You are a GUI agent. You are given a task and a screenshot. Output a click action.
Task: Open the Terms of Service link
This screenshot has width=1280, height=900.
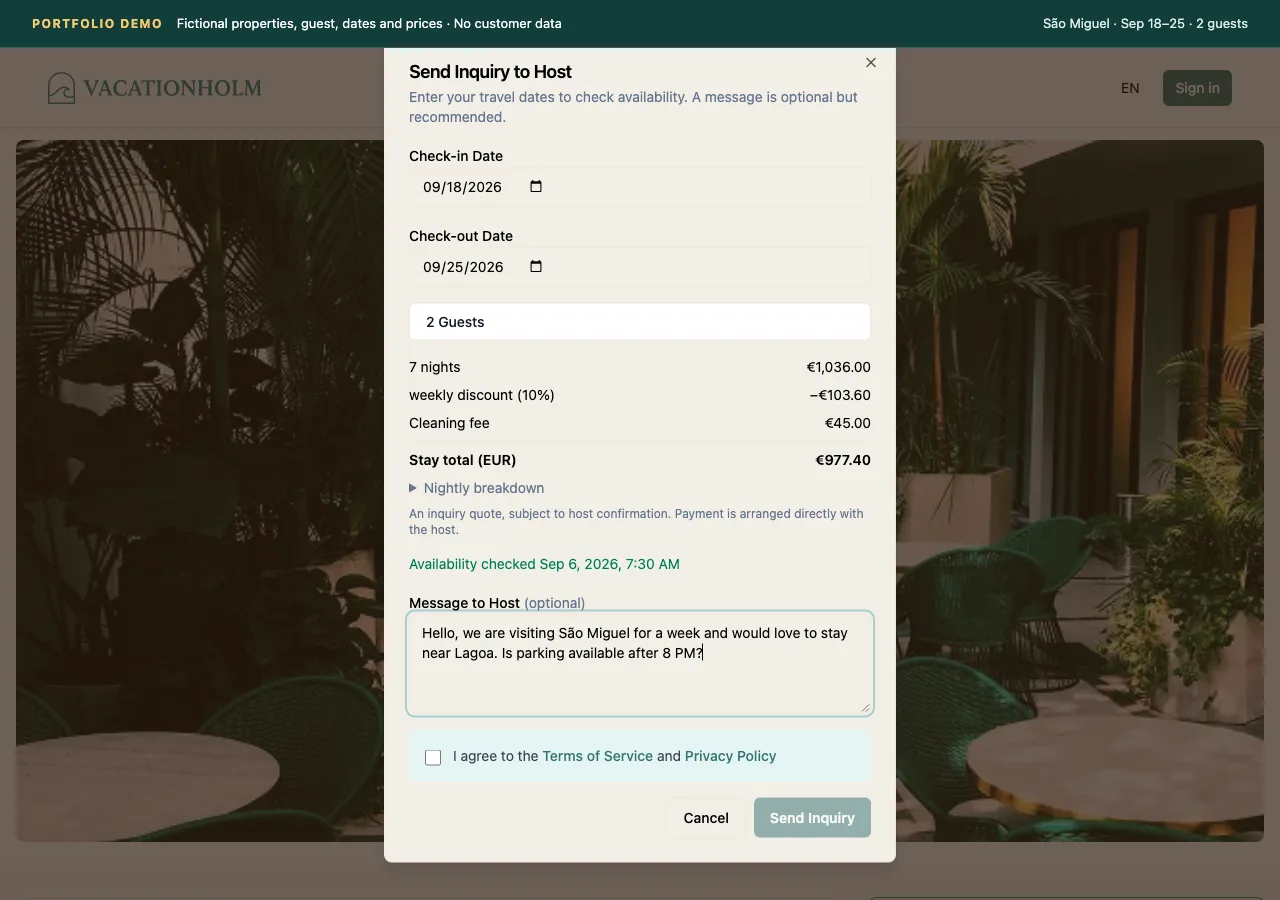tap(597, 756)
